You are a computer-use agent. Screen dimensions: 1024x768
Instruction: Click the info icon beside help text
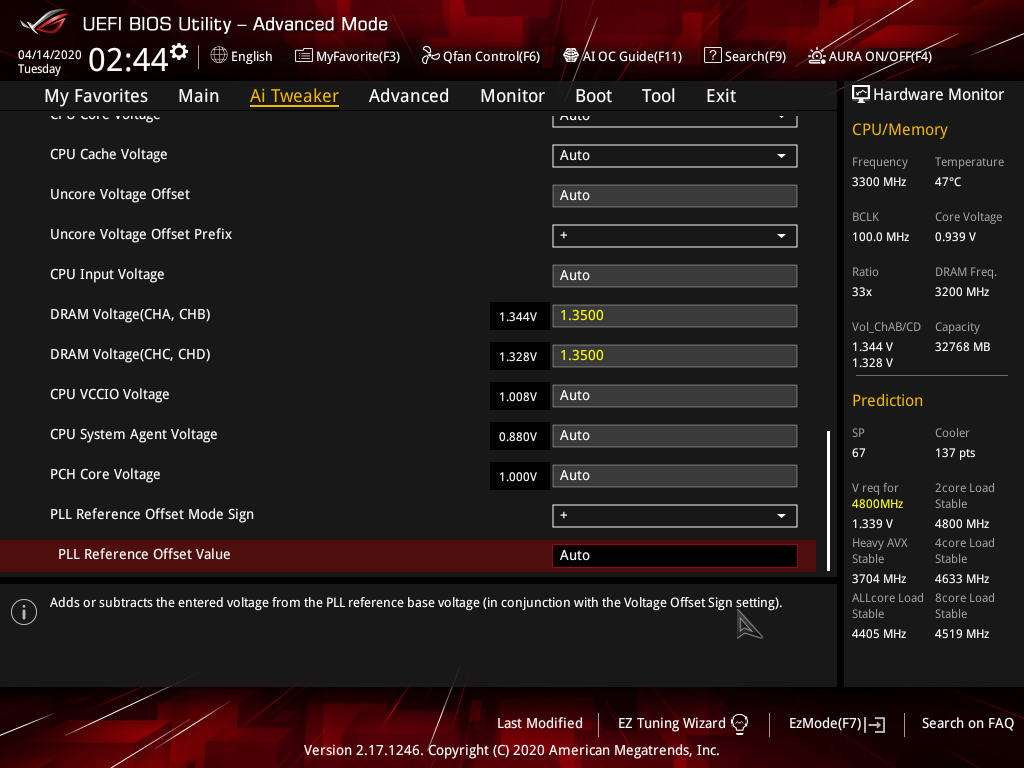coord(24,612)
